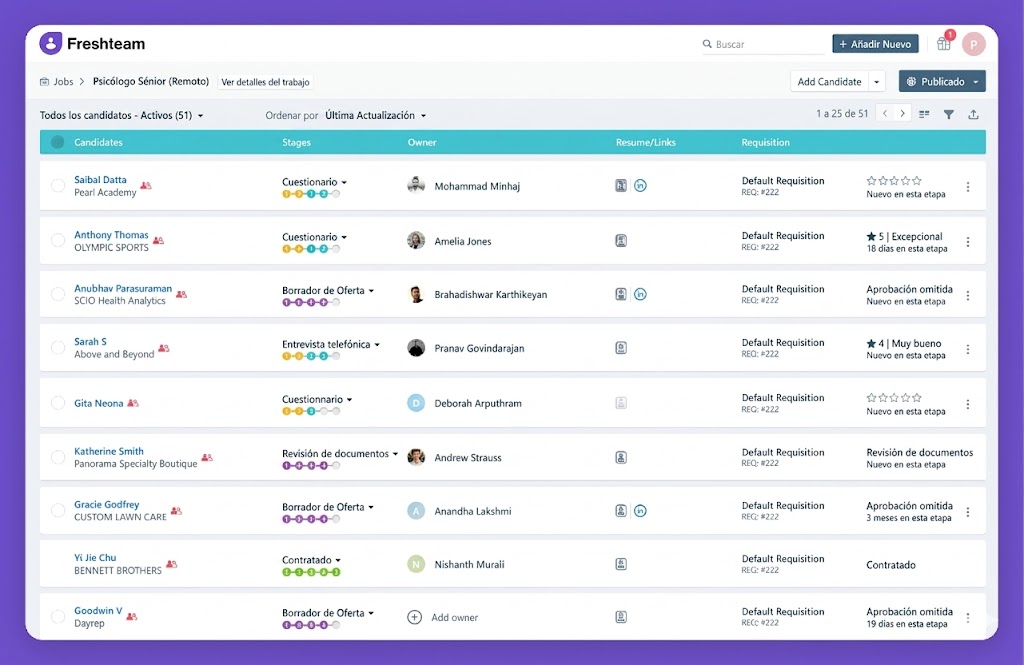Go to previous page of candidates

pos(885,114)
